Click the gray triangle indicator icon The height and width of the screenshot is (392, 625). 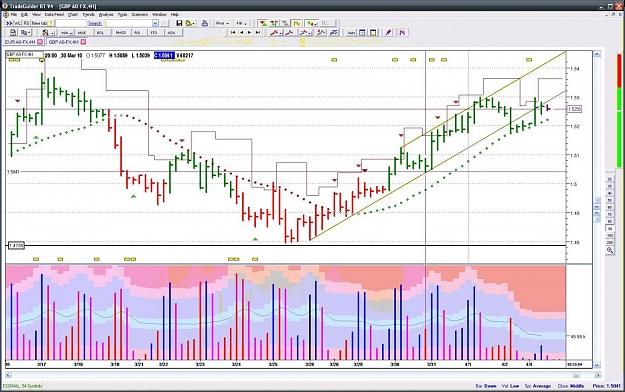(285, 23)
